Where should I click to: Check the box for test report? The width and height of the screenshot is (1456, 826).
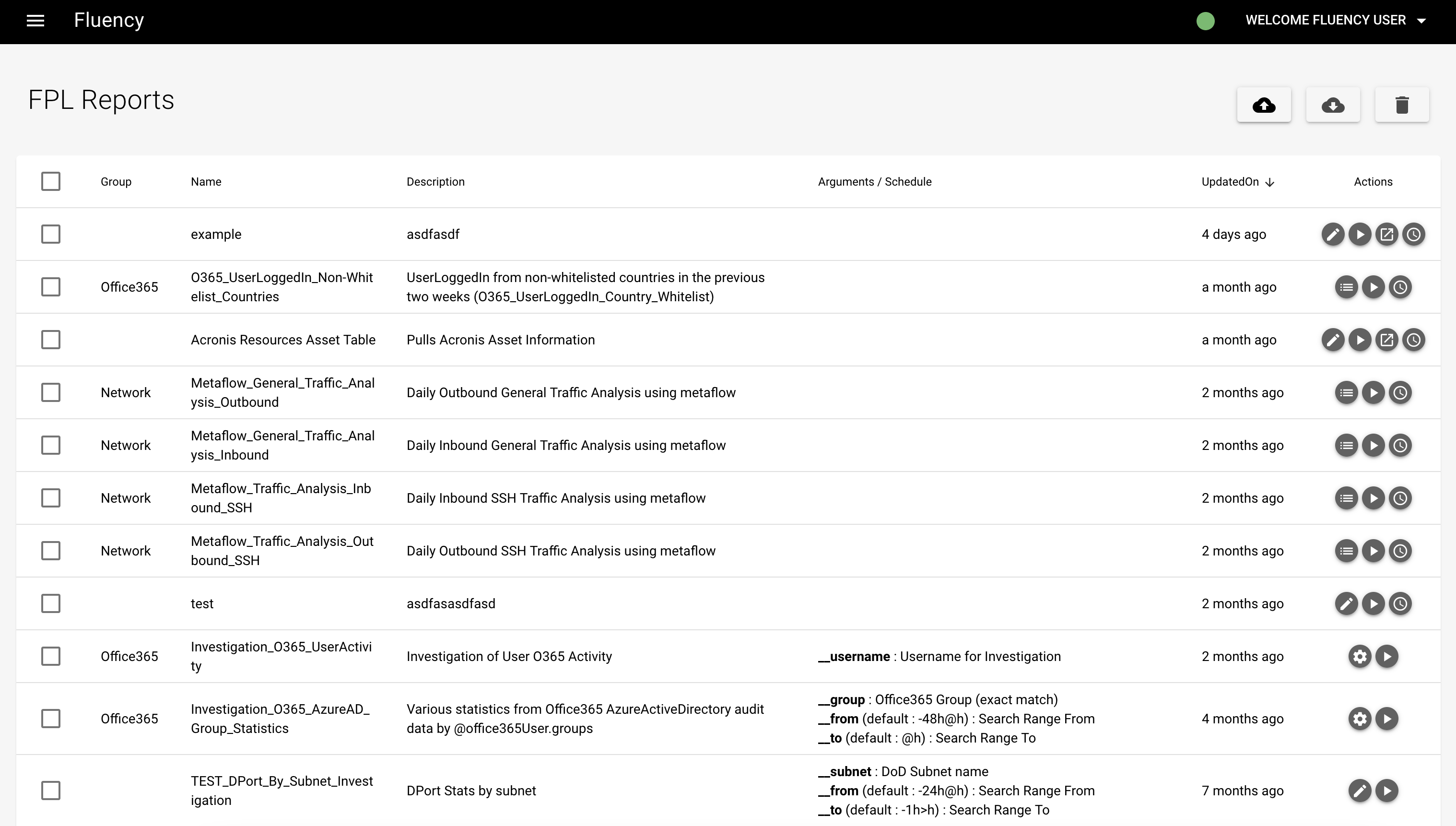tap(50, 603)
